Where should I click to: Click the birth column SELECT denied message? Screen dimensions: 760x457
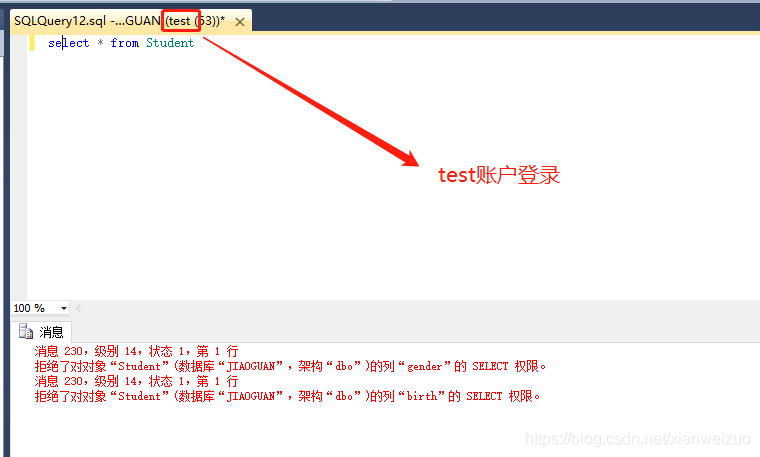coord(287,396)
